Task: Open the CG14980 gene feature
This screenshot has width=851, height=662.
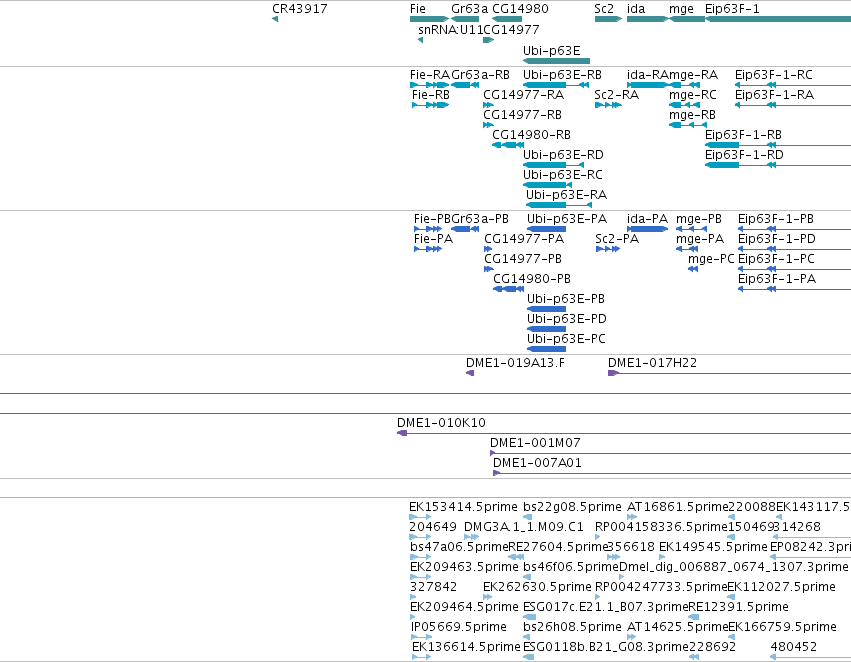Action: click(507, 19)
